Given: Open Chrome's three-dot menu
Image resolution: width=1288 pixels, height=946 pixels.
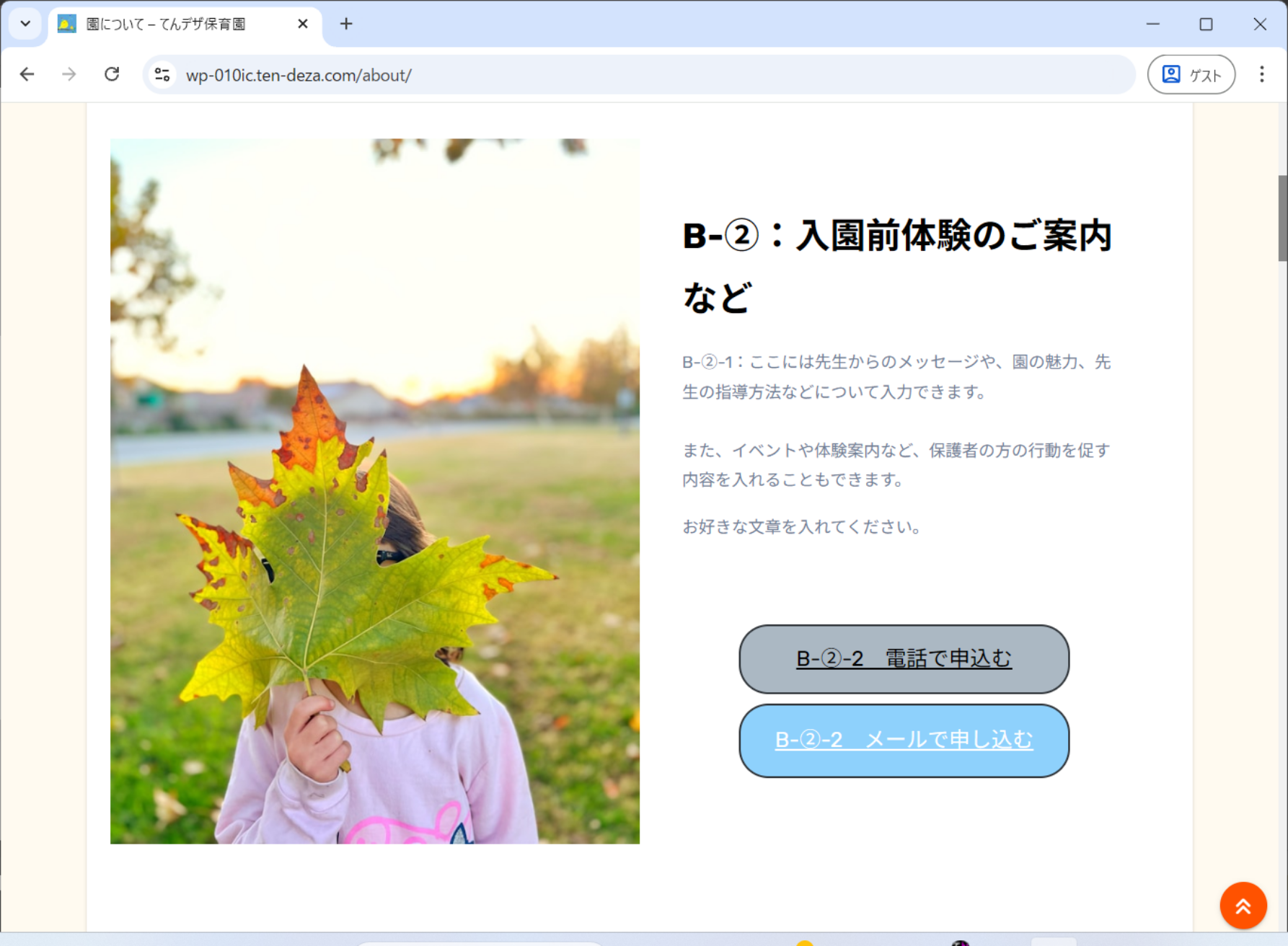Looking at the screenshot, I should point(1261,75).
